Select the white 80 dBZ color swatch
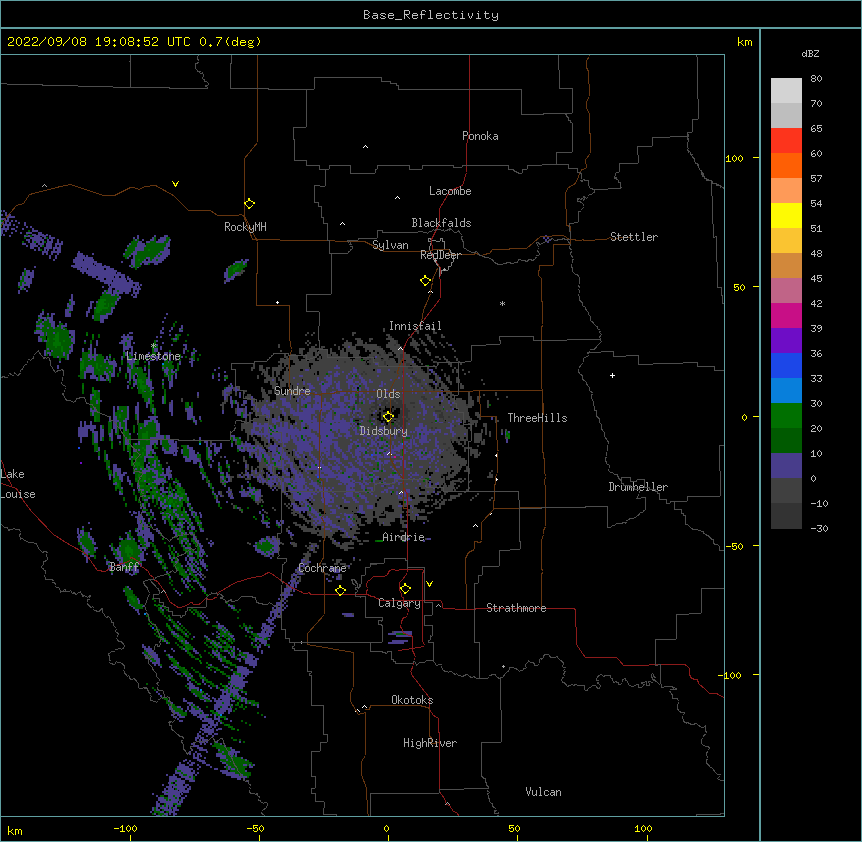The image size is (862, 842). (786, 91)
